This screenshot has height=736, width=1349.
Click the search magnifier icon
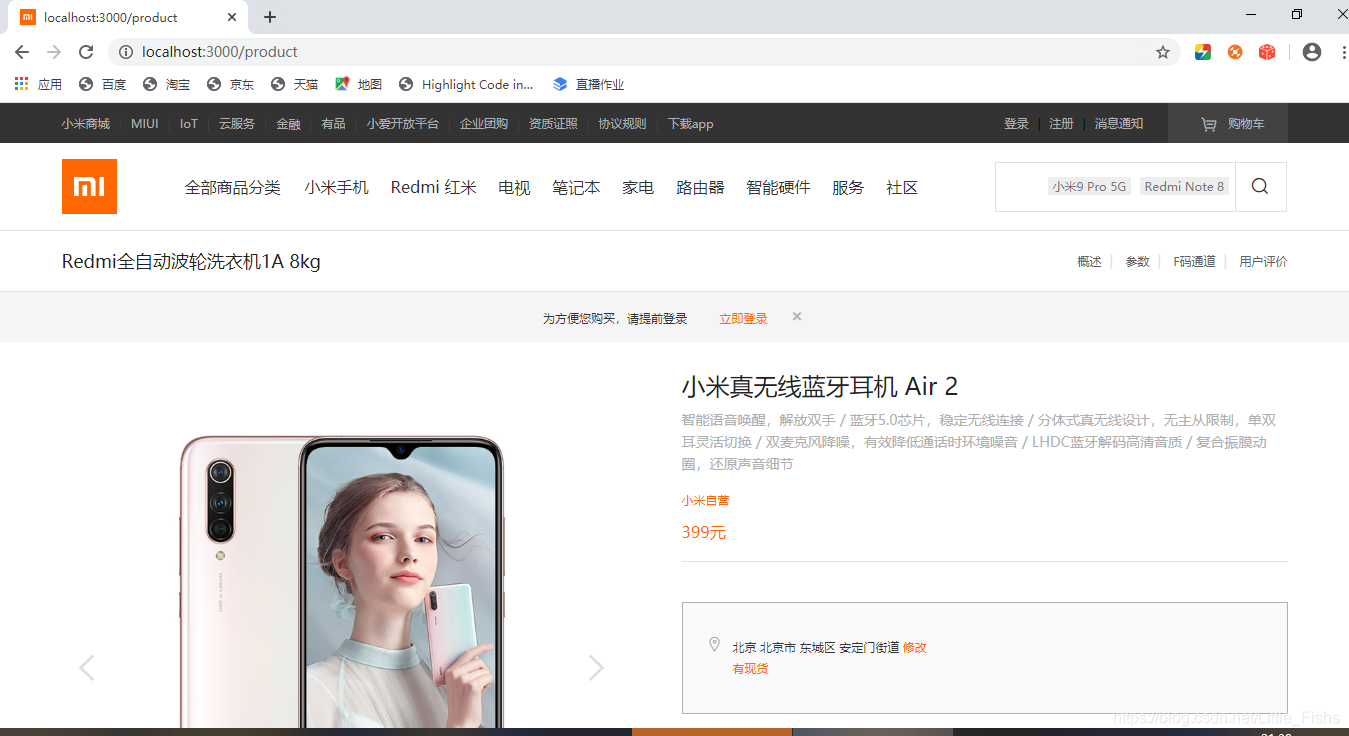[x=1259, y=186]
